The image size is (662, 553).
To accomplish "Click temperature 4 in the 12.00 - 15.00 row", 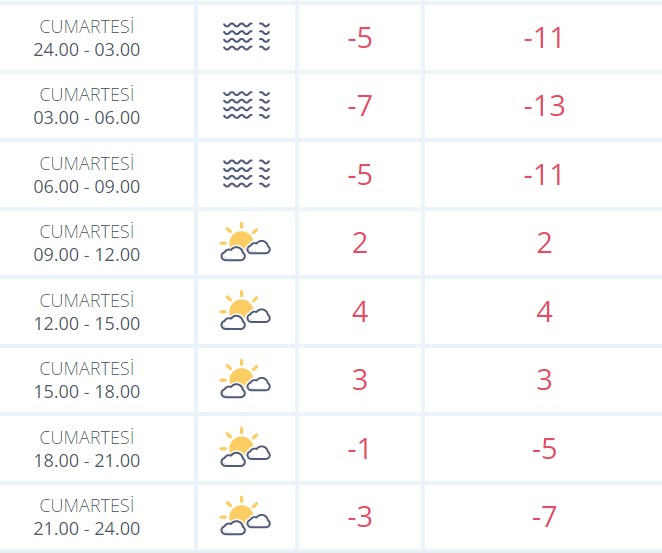I will point(360,312).
